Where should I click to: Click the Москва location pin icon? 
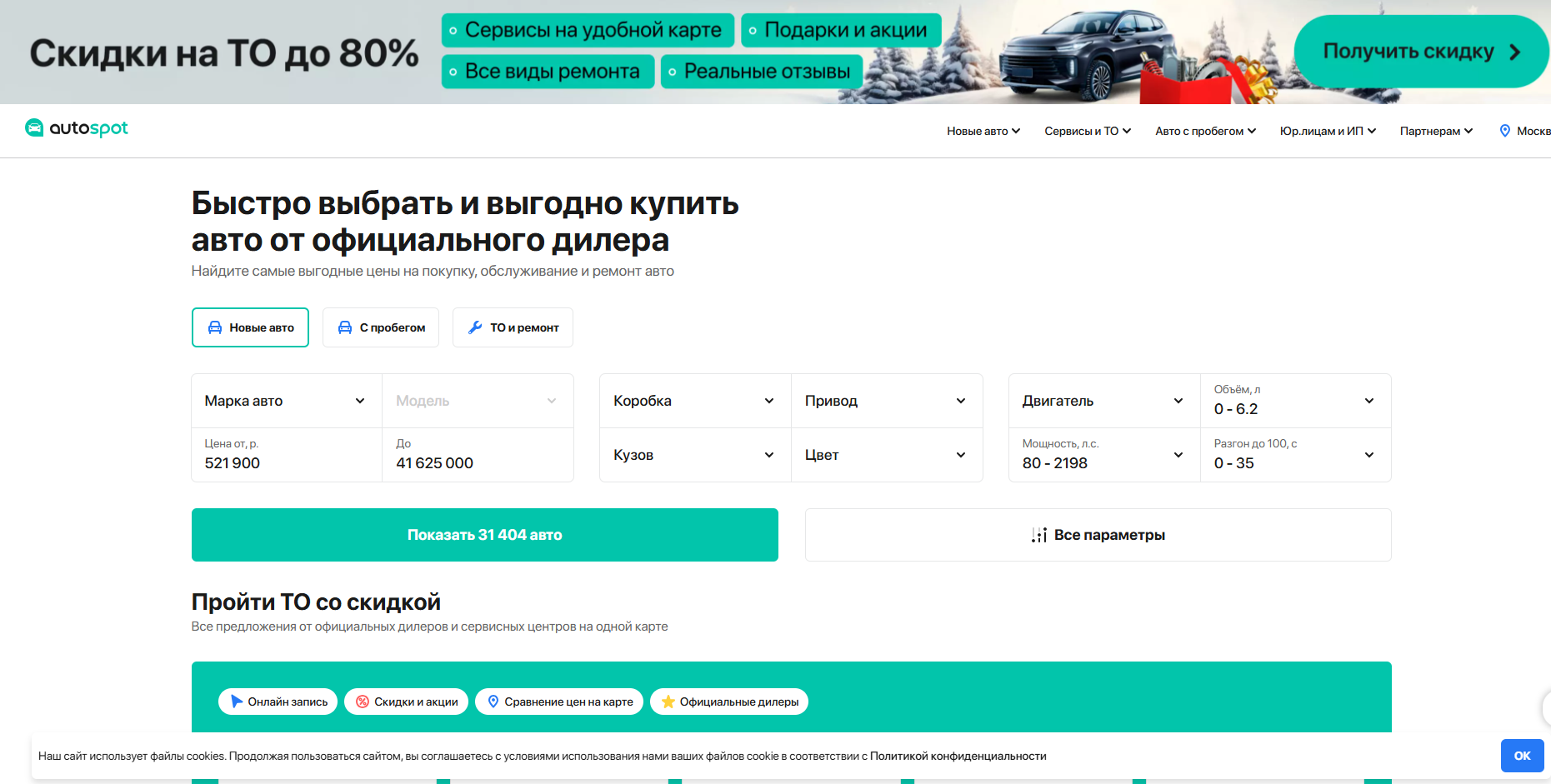[1505, 131]
